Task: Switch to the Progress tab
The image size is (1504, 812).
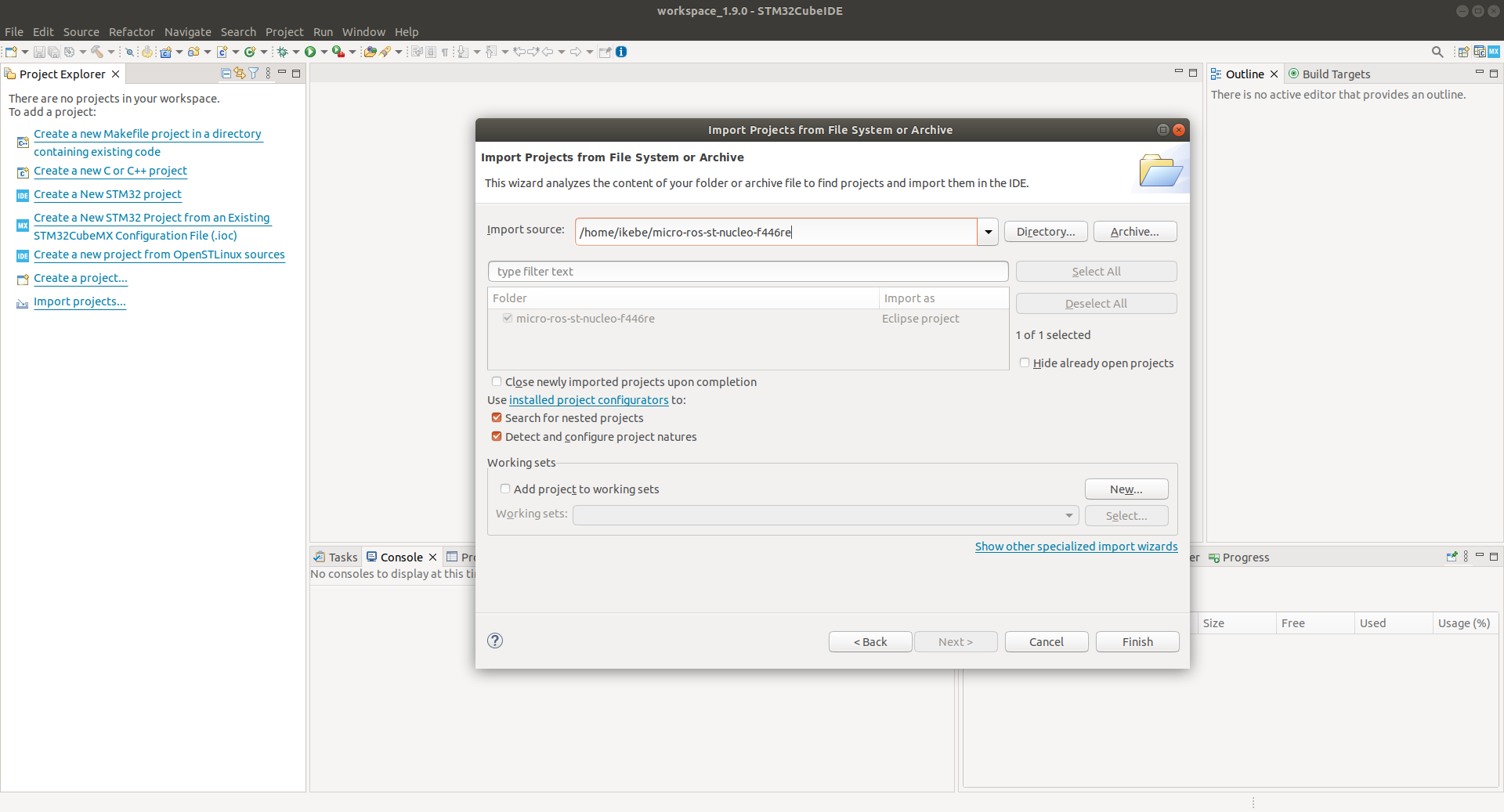Action: click(1239, 558)
